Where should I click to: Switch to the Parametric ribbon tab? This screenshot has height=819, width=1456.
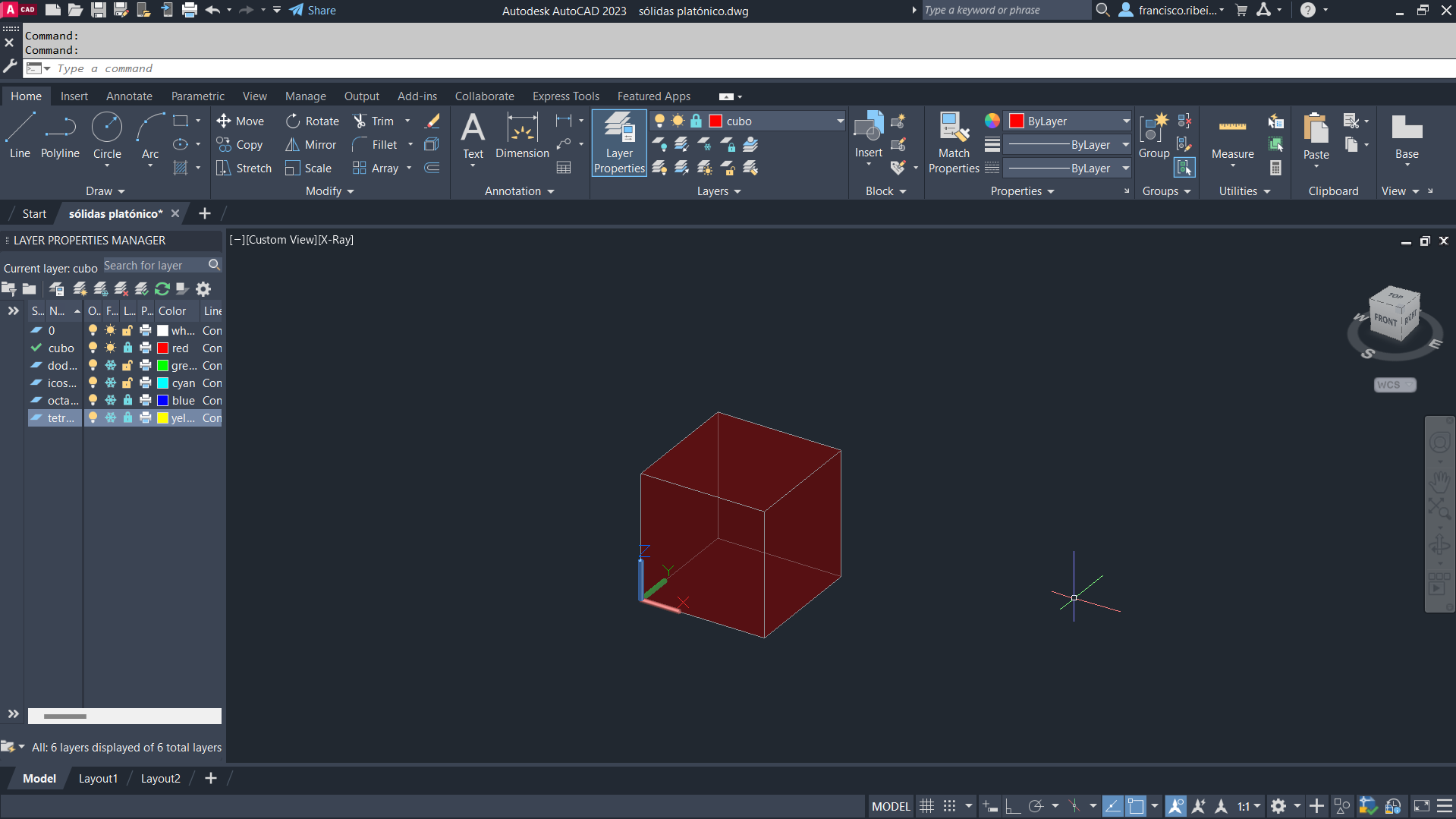(x=197, y=96)
